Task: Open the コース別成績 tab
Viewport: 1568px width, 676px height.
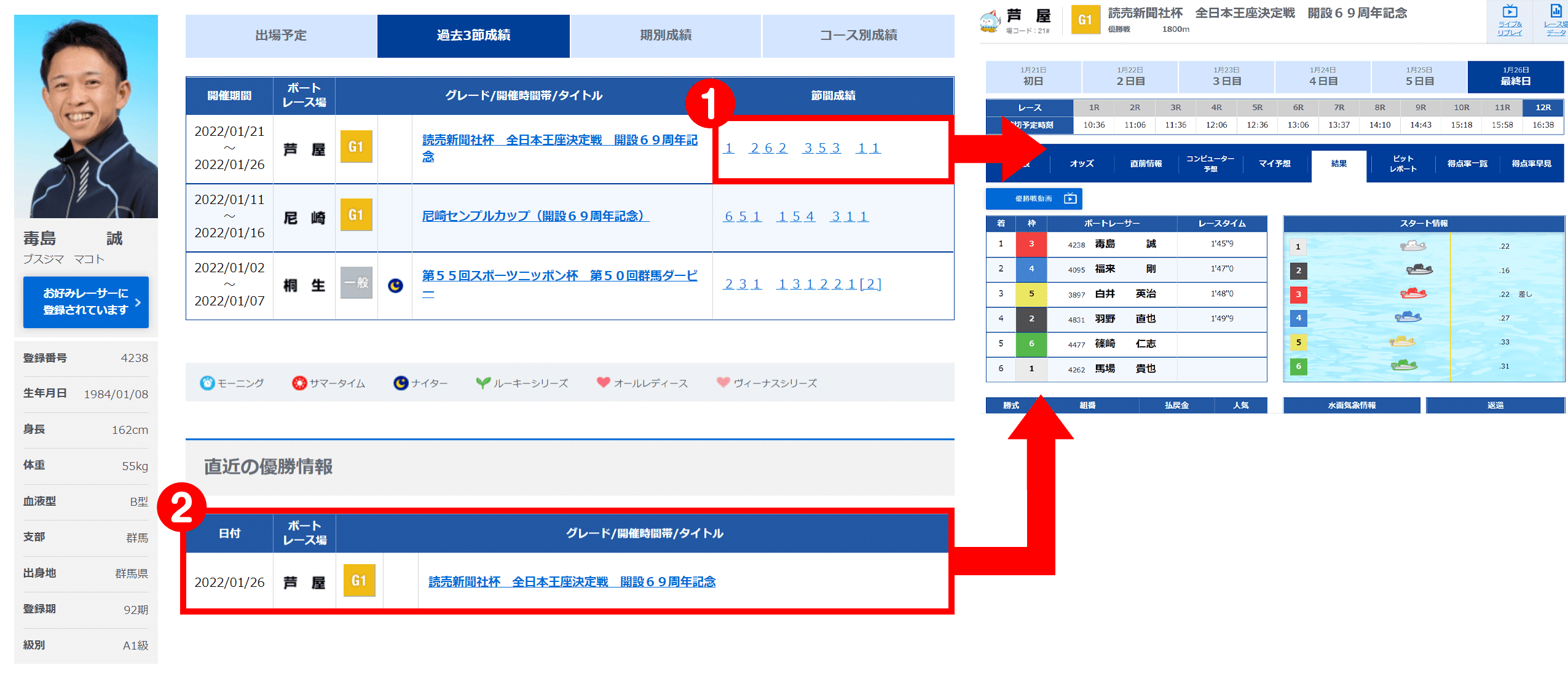Action: click(x=858, y=36)
